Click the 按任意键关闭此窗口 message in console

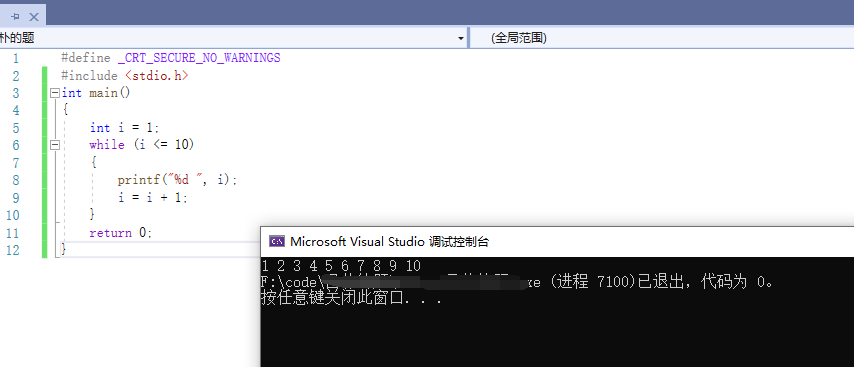pyautogui.click(x=351, y=298)
